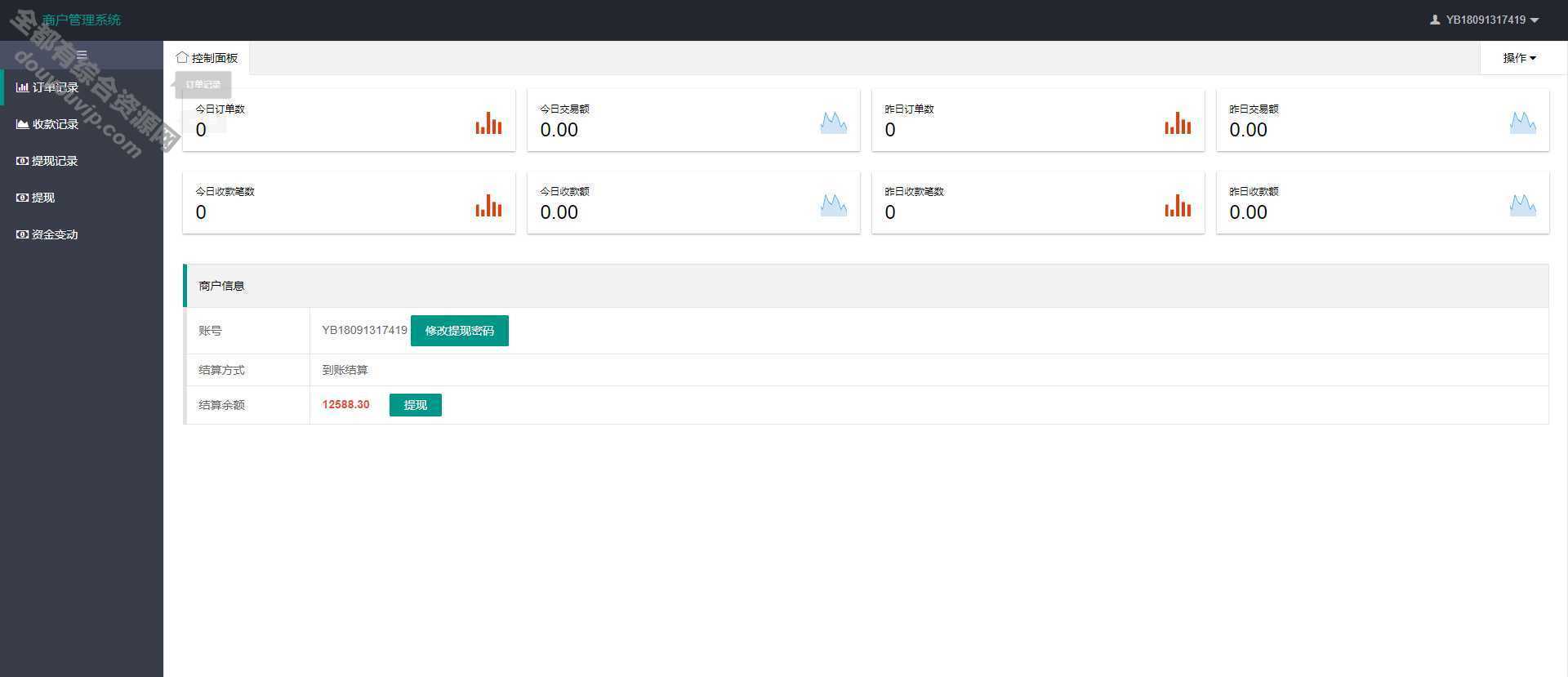Open 订单记录 in the sidebar
This screenshot has height=677, width=1568.
pyautogui.click(x=82, y=87)
